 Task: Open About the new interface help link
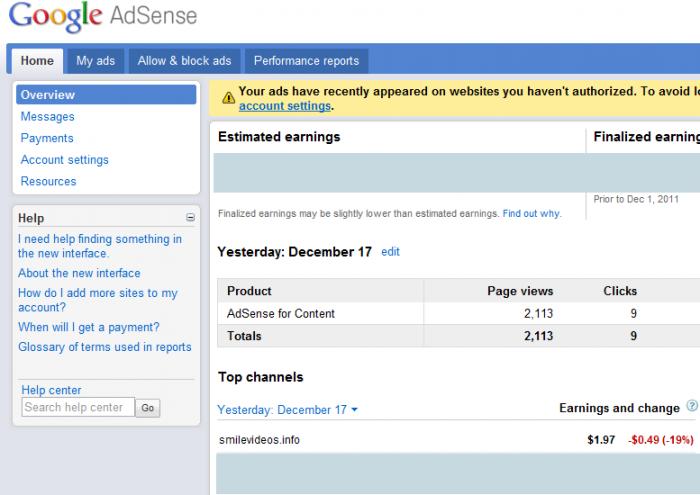click(79, 273)
